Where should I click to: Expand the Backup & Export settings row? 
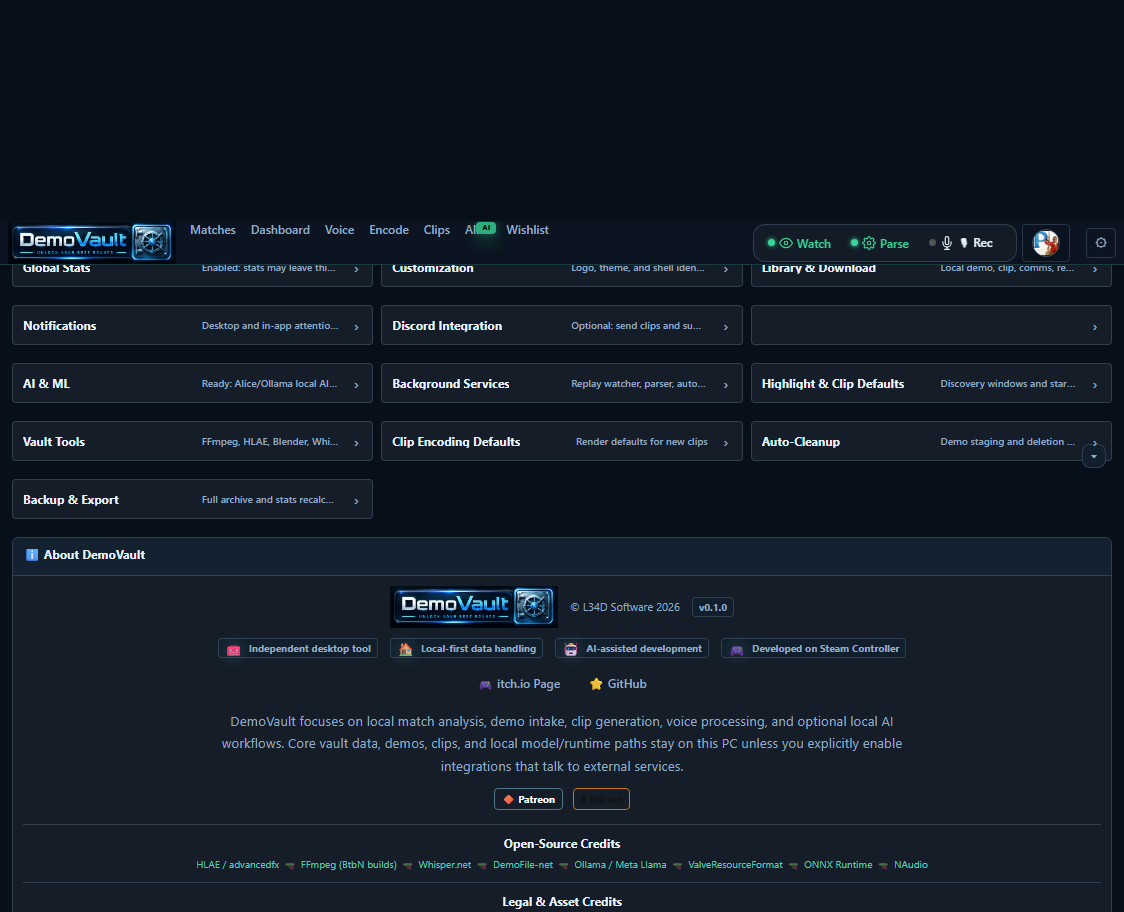(192, 500)
